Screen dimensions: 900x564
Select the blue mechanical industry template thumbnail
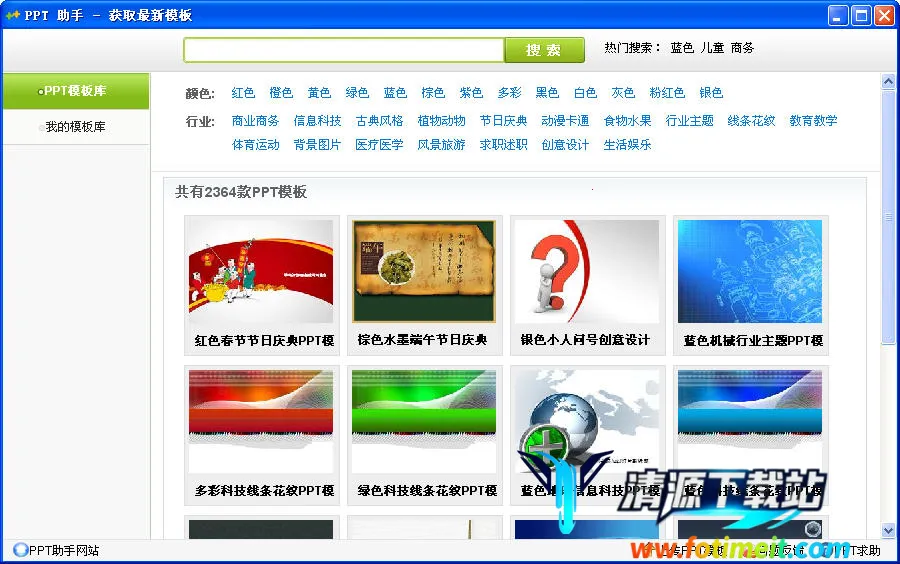tap(750, 272)
